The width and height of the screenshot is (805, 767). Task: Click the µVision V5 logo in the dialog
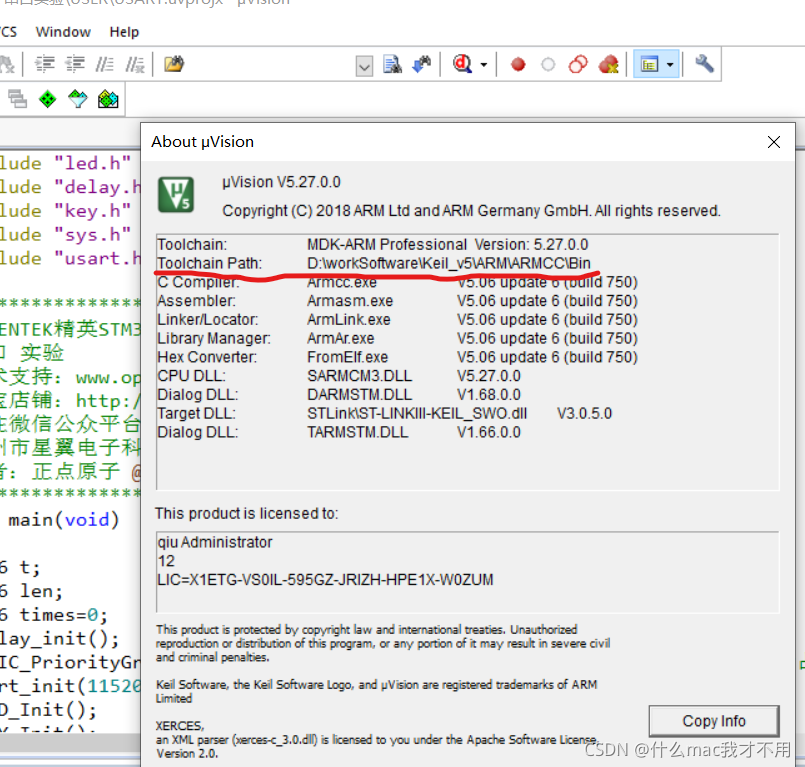pos(176,195)
